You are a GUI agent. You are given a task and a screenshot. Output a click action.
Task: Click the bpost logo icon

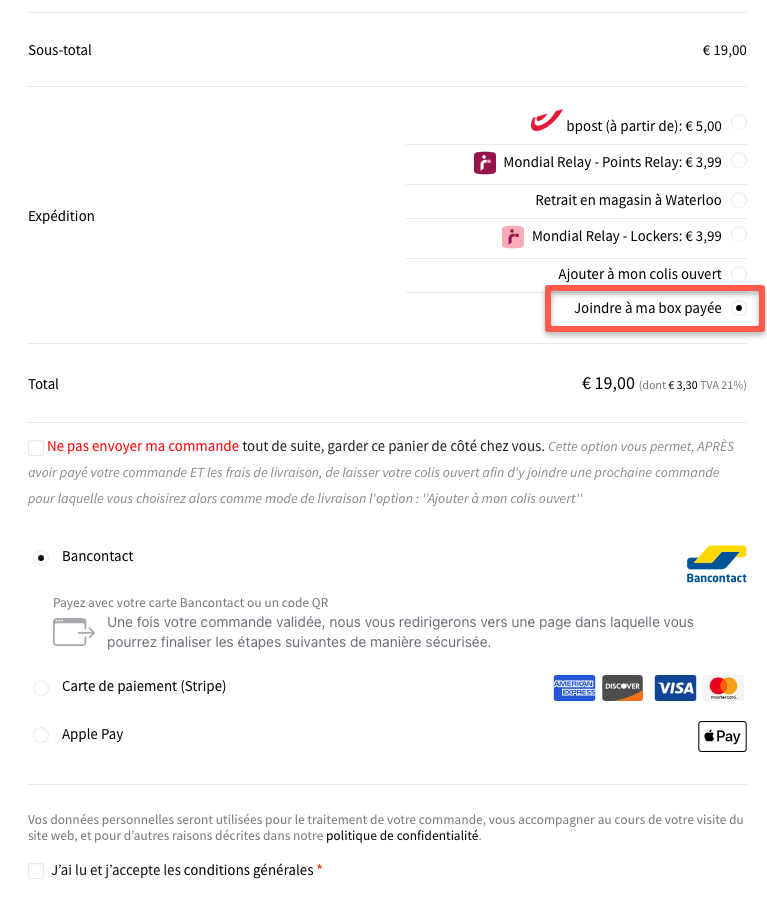pyautogui.click(x=545, y=122)
